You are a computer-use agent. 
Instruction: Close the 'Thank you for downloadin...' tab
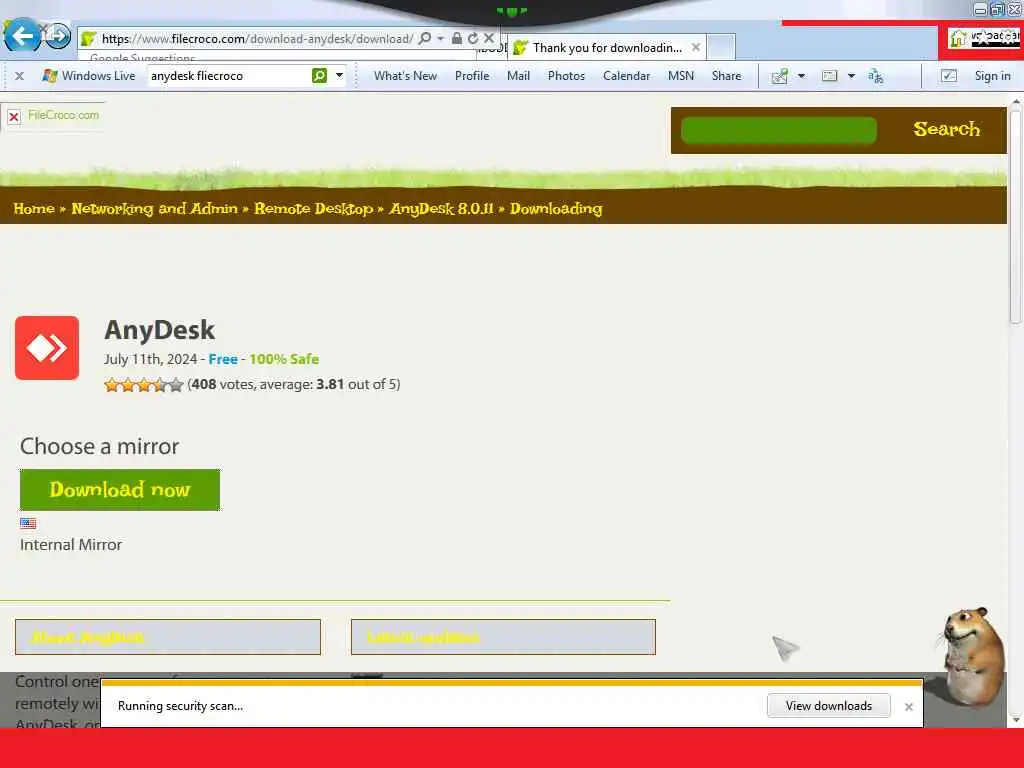(x=696, y=47)
